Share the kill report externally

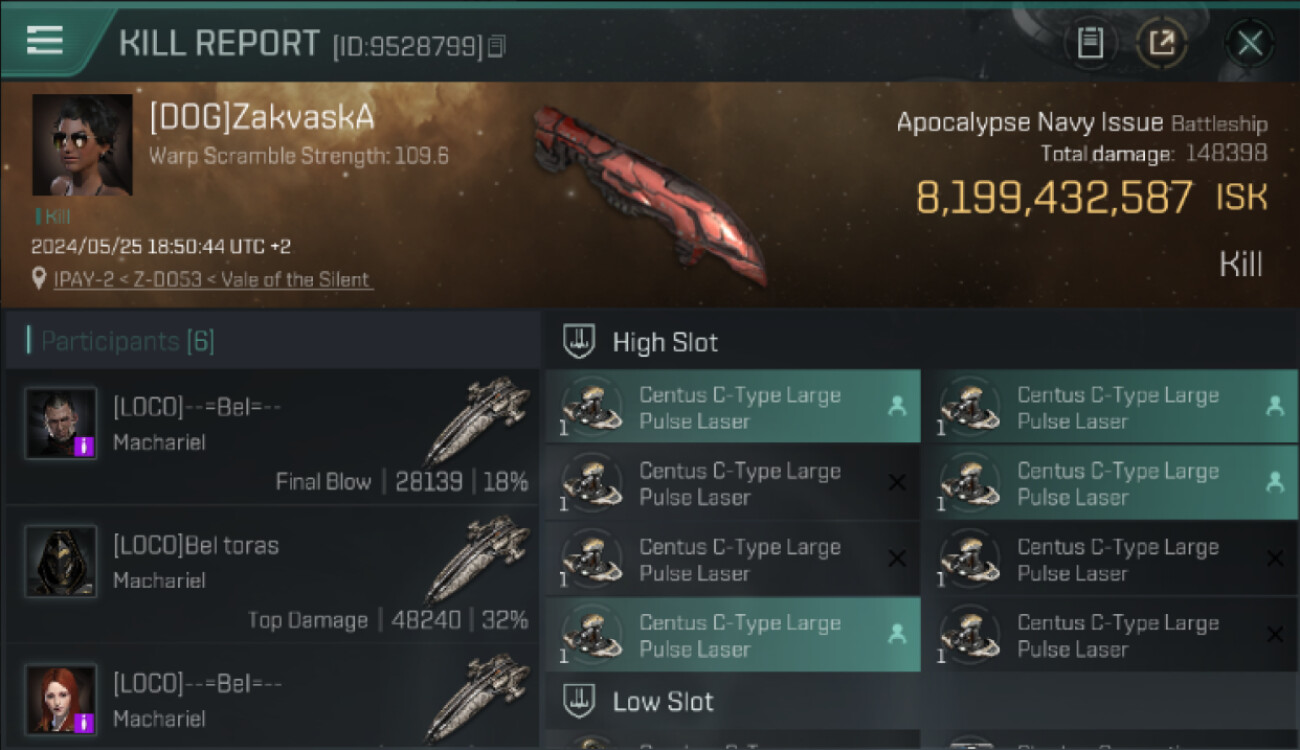point(1161,43)
